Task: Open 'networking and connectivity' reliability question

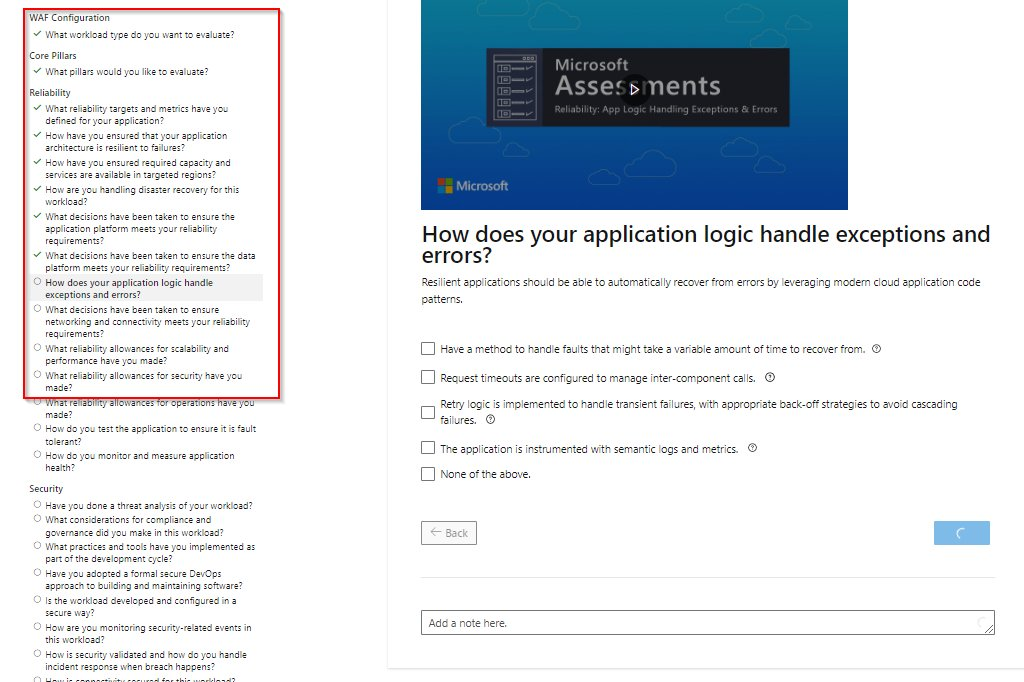Action: (148, 321)
